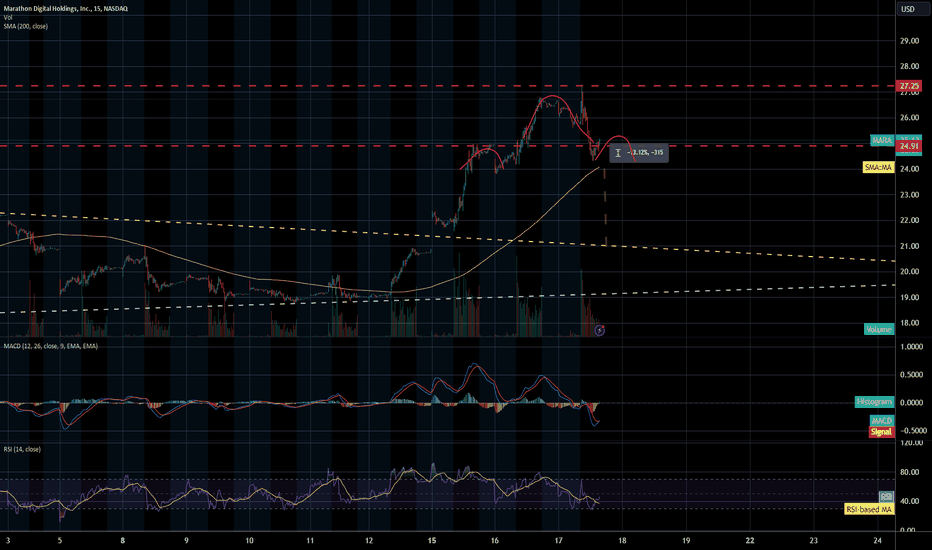The image size is (932, 550).
Task: Click date 18 on the time axis
Action: [622, 540]
